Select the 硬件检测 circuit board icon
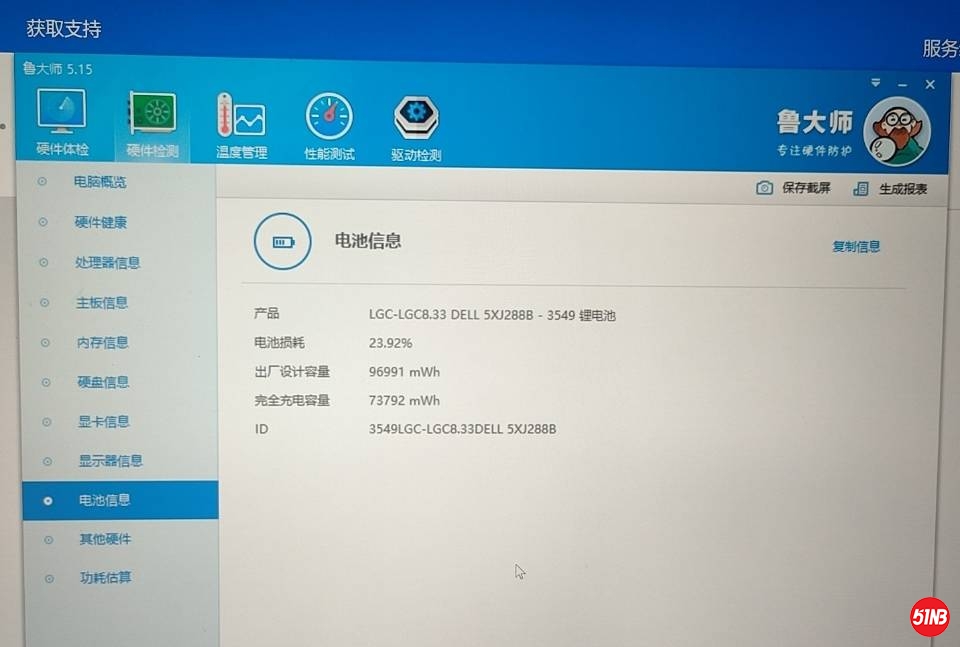This screenshot has height=647, width=960. pos(152,113)
